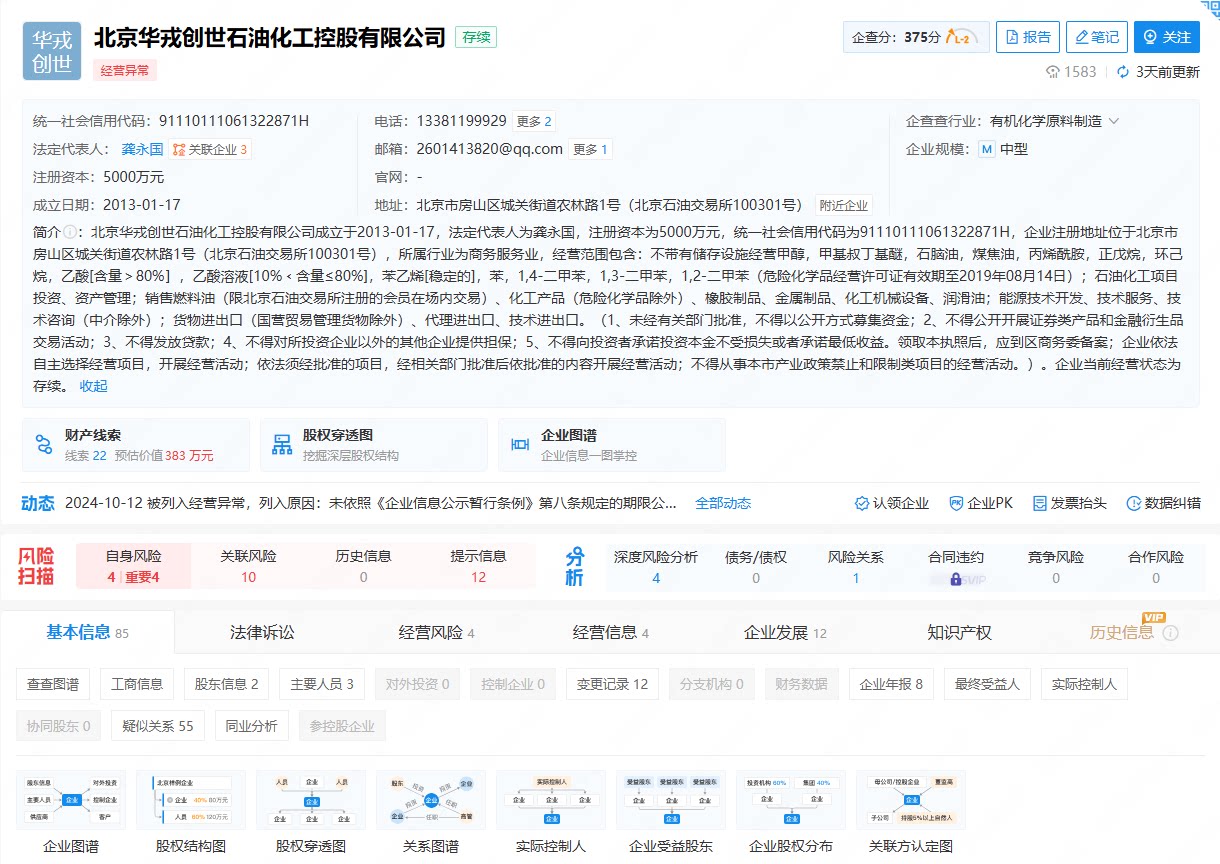The height and width of the screenshot is (864, 1220).
Task: Switch to the 基本信息 85 tab
Action: point(88,632)
